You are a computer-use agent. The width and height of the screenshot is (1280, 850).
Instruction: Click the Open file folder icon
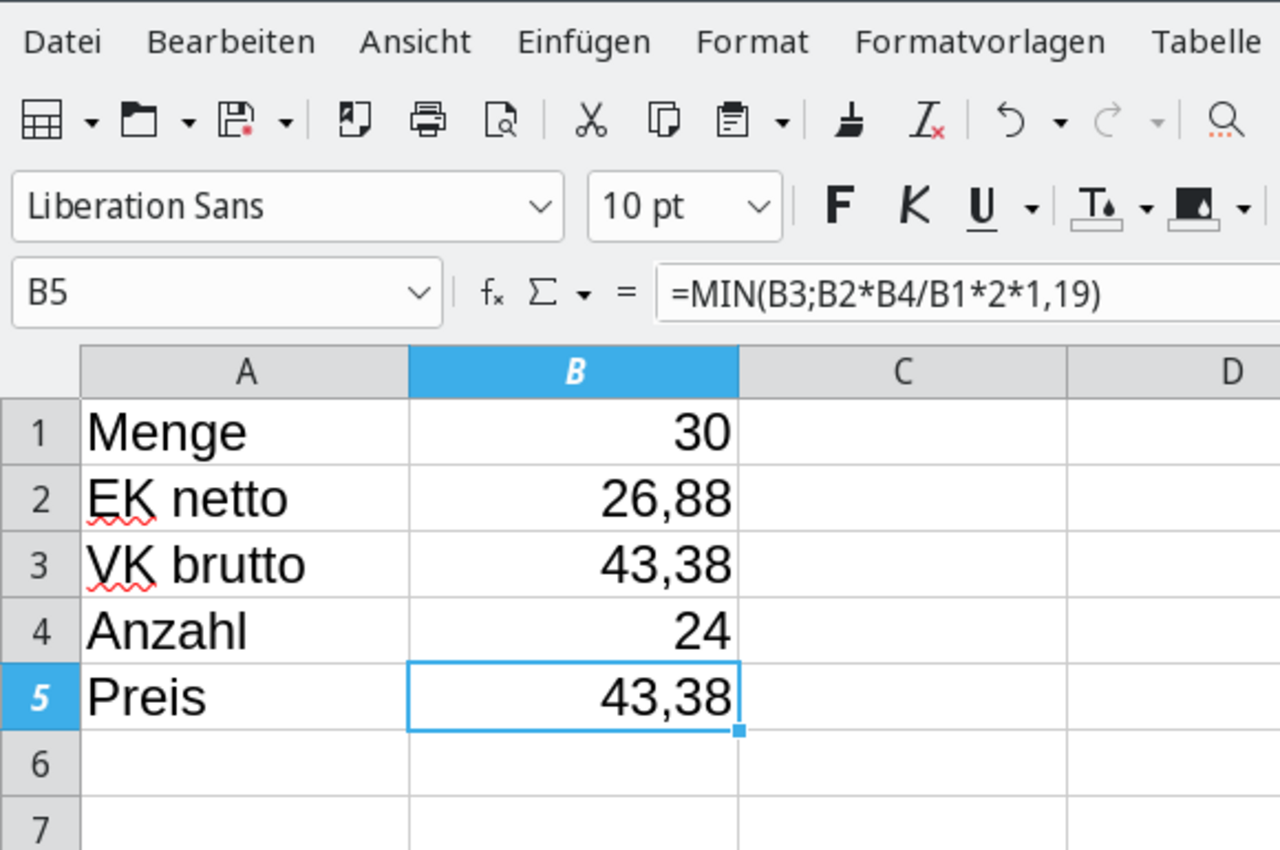pyautogui.click(x=139, y=121)
